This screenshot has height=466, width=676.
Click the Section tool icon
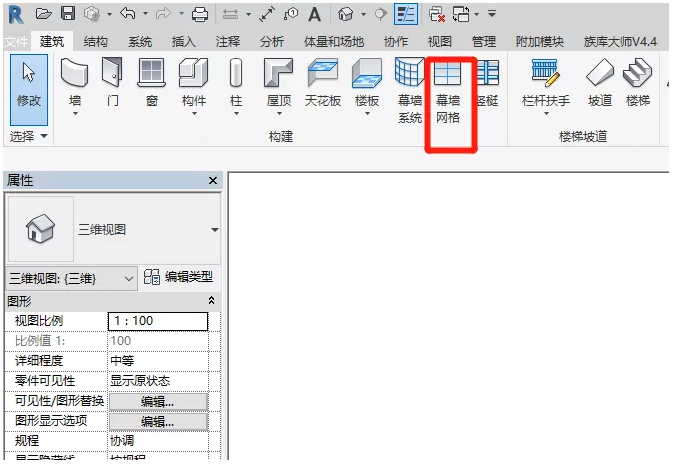pos(380,14)
